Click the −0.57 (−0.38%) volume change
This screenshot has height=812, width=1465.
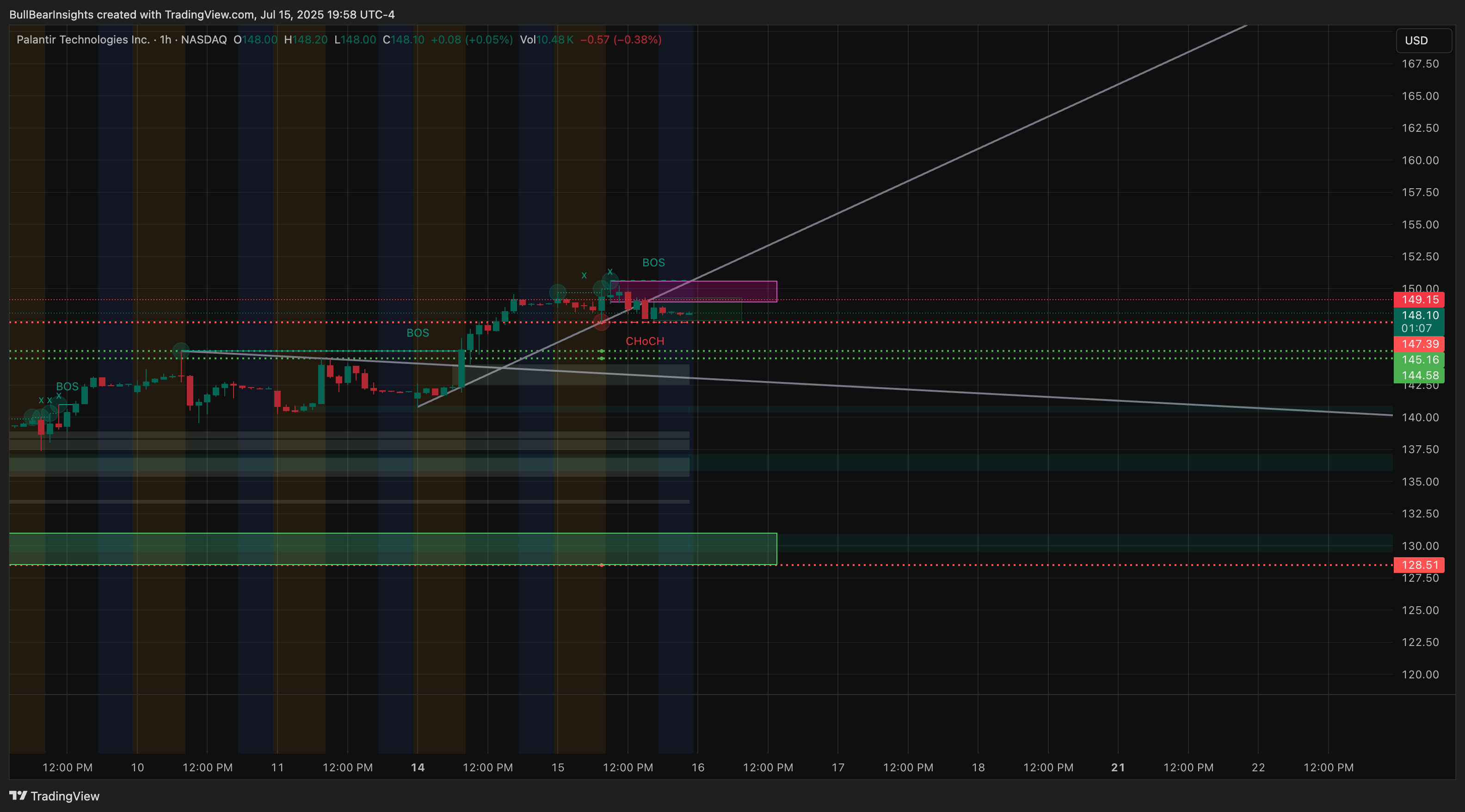point(621,40)
